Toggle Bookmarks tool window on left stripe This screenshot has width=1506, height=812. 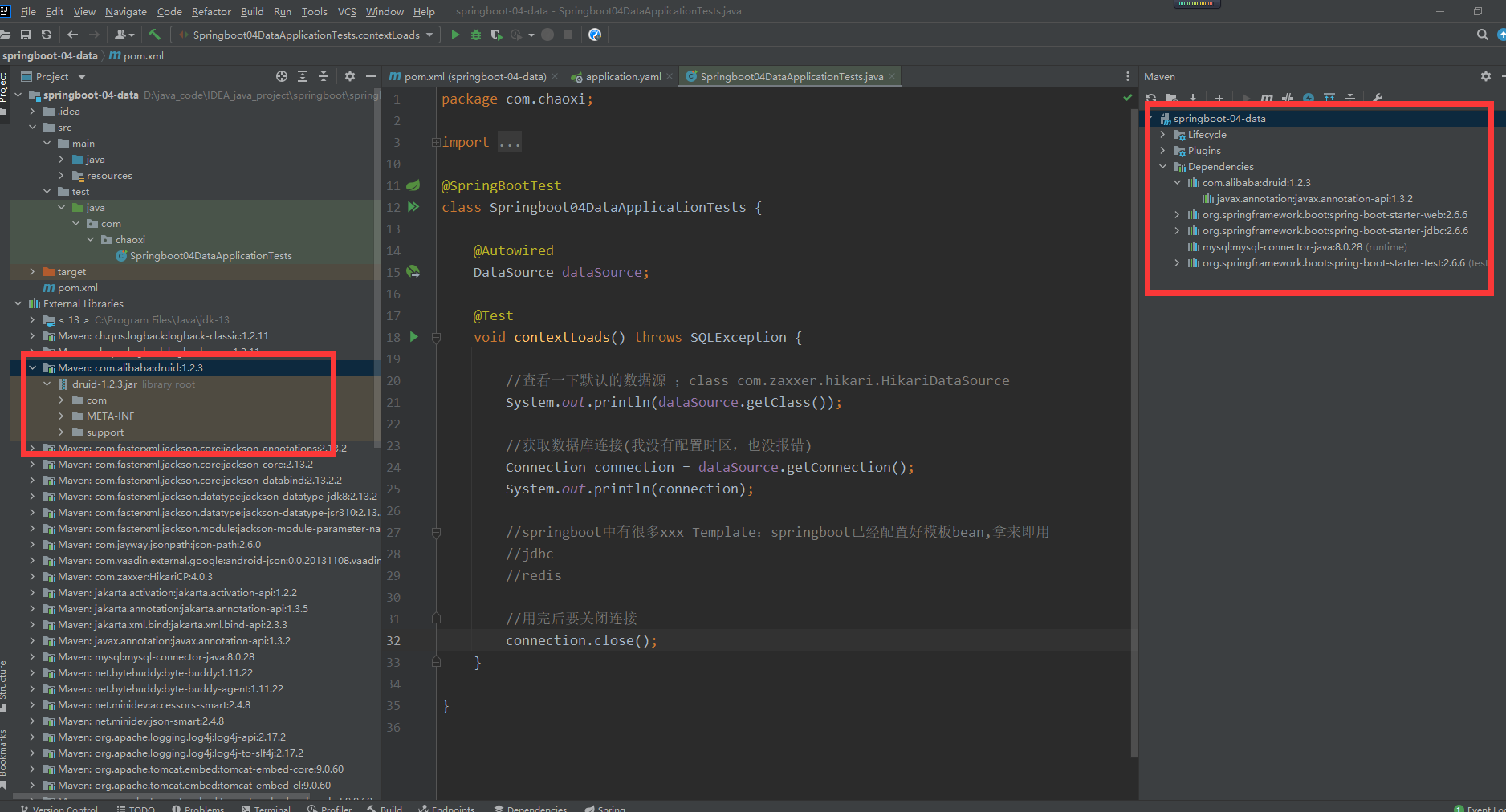tap(4, 758)
